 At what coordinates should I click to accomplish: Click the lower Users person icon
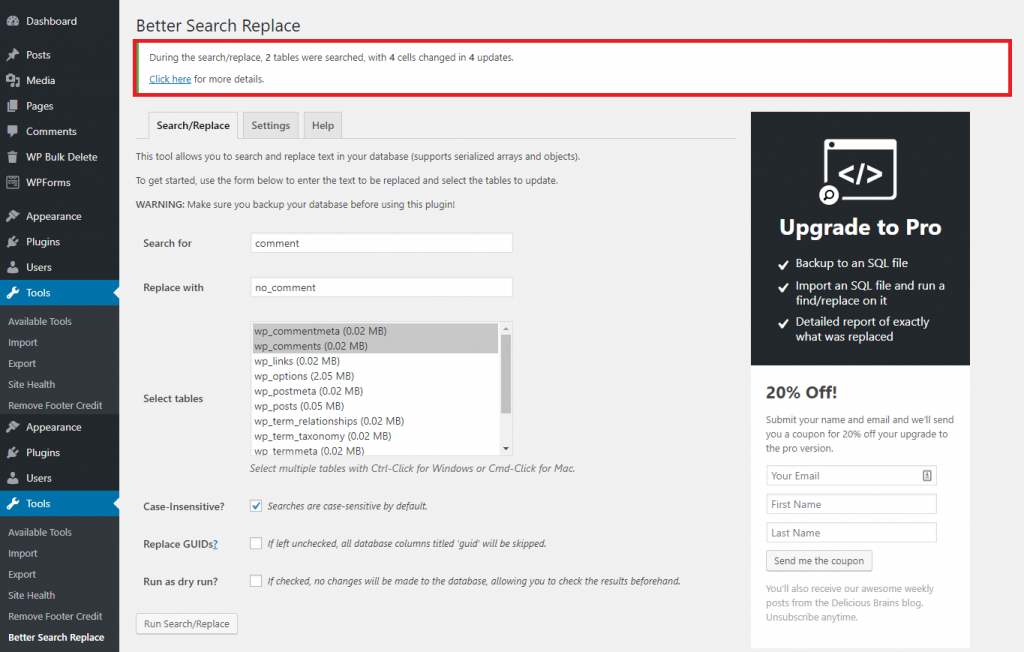(12, 478)
